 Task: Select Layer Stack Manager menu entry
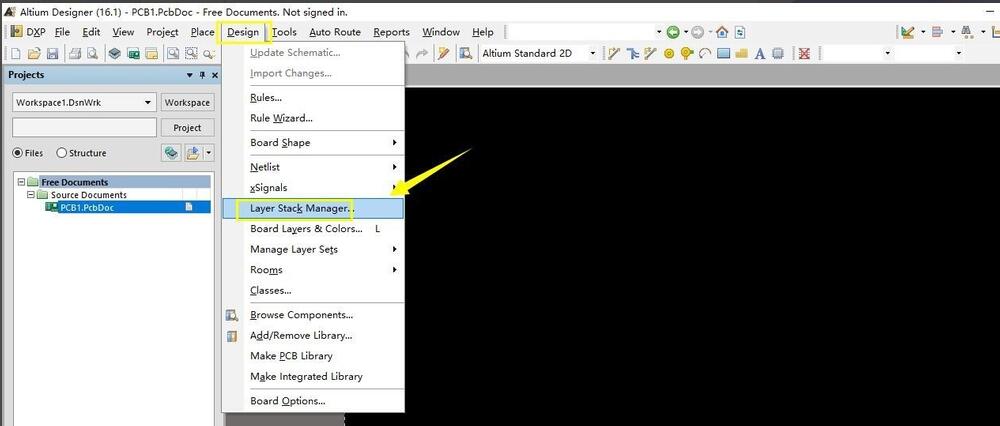point(312,209)
